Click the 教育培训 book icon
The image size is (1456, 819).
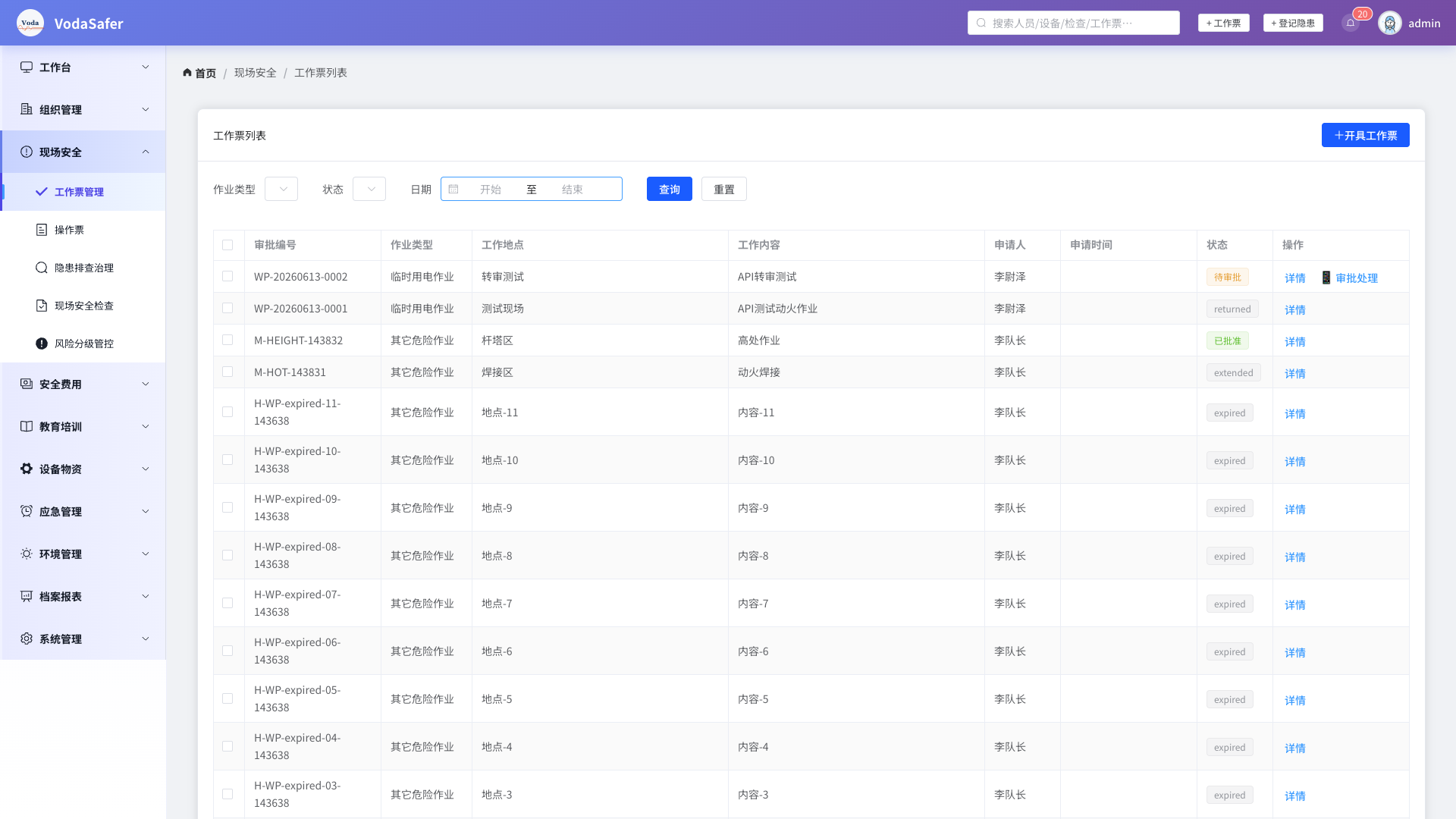pyautogui.click(x=27, y=426)
